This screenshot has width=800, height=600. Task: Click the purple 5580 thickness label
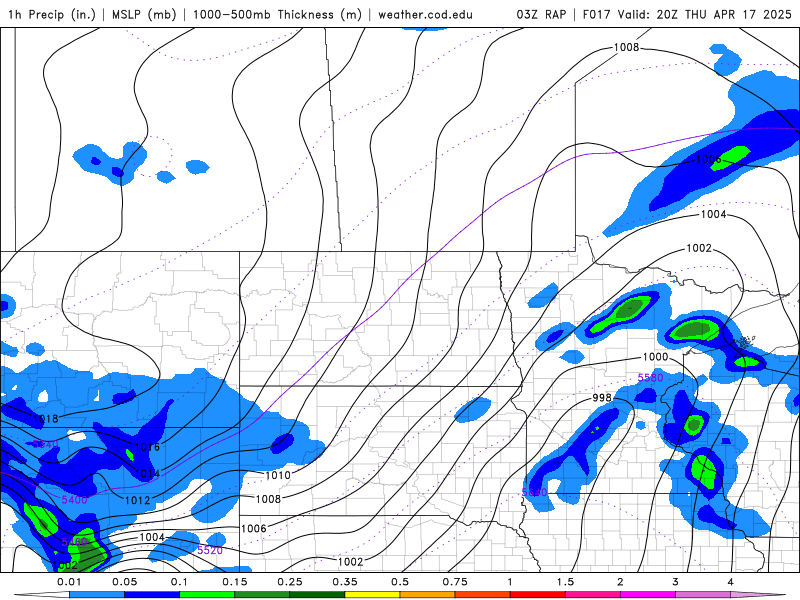tap(651, 378)
